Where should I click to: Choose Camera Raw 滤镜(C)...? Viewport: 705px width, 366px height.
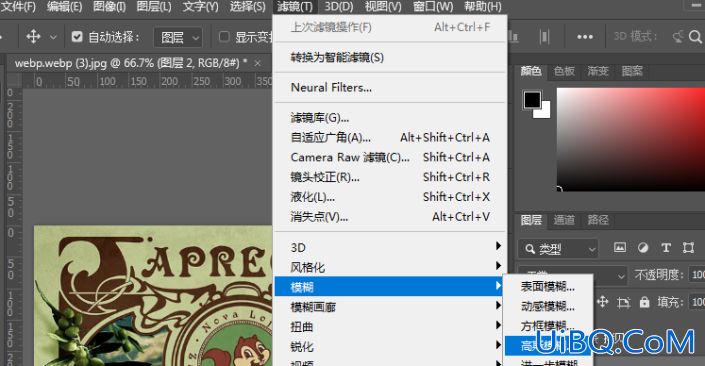390,157
